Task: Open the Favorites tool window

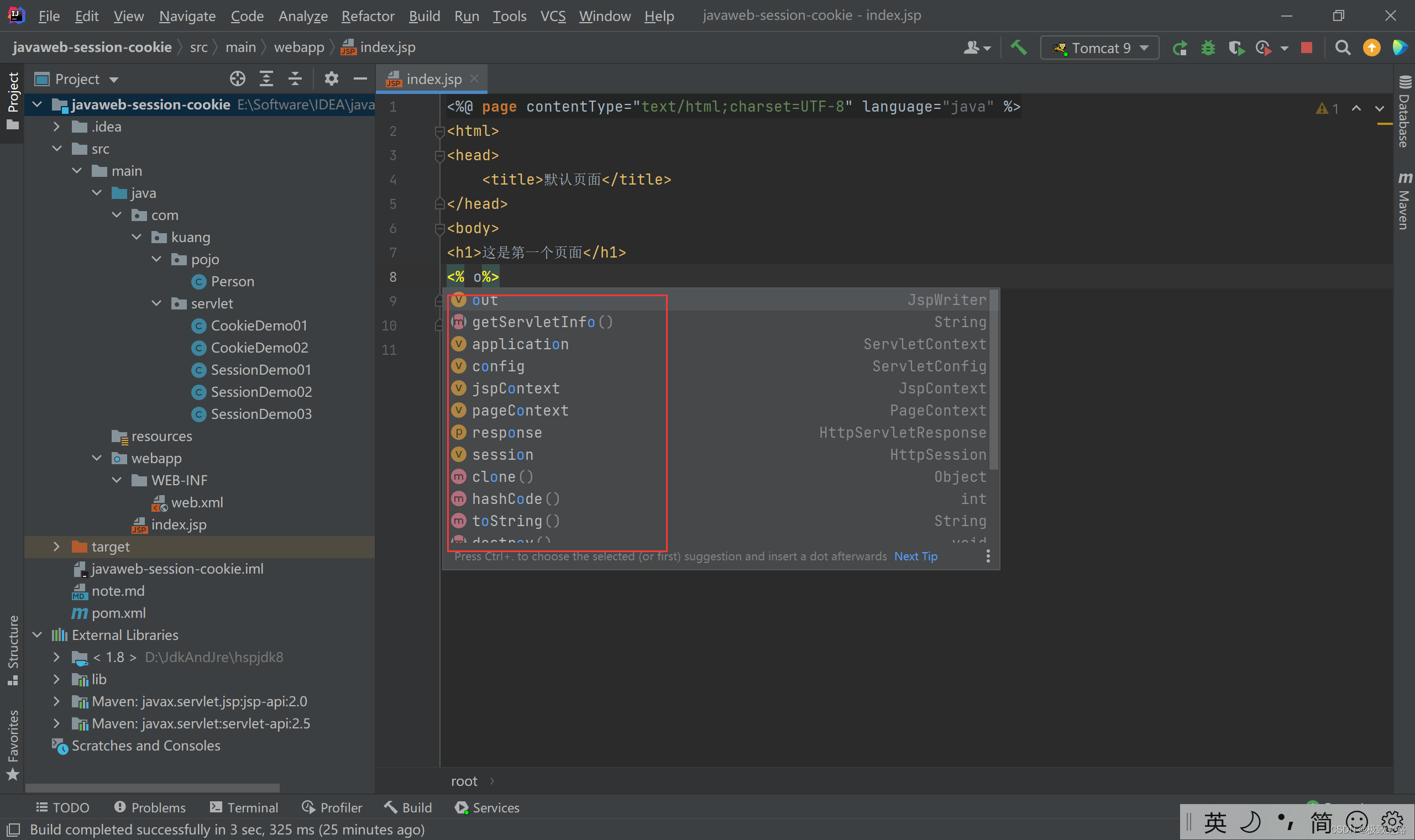Action: [13, 745]
